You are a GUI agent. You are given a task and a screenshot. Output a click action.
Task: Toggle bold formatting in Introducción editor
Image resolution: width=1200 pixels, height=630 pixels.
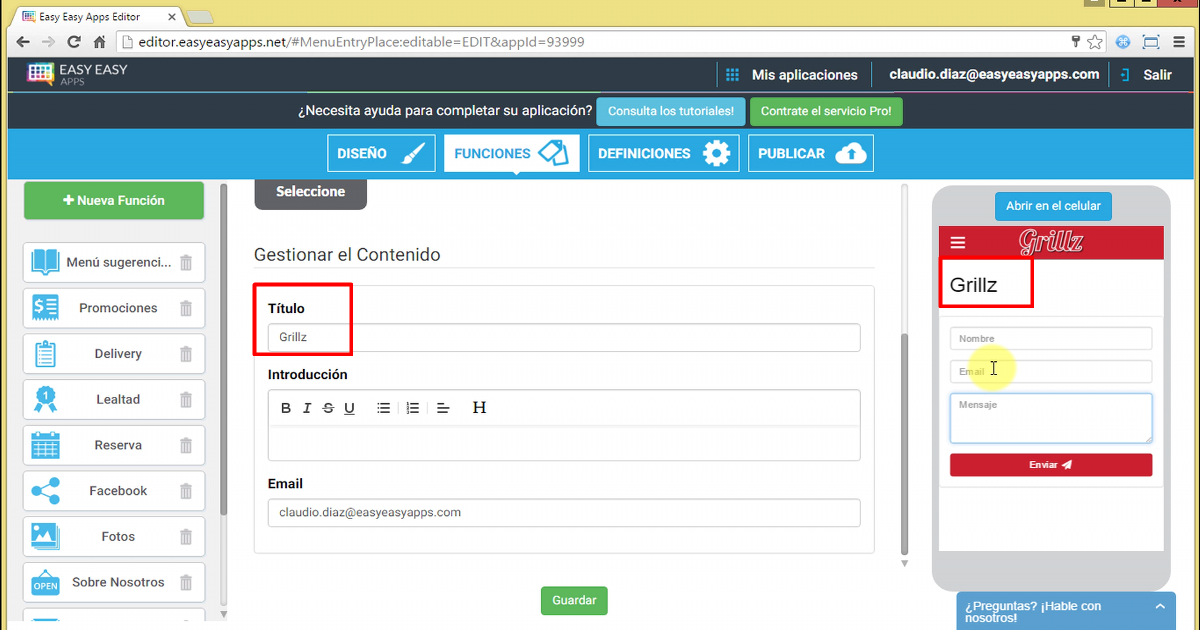click(286, 408)
